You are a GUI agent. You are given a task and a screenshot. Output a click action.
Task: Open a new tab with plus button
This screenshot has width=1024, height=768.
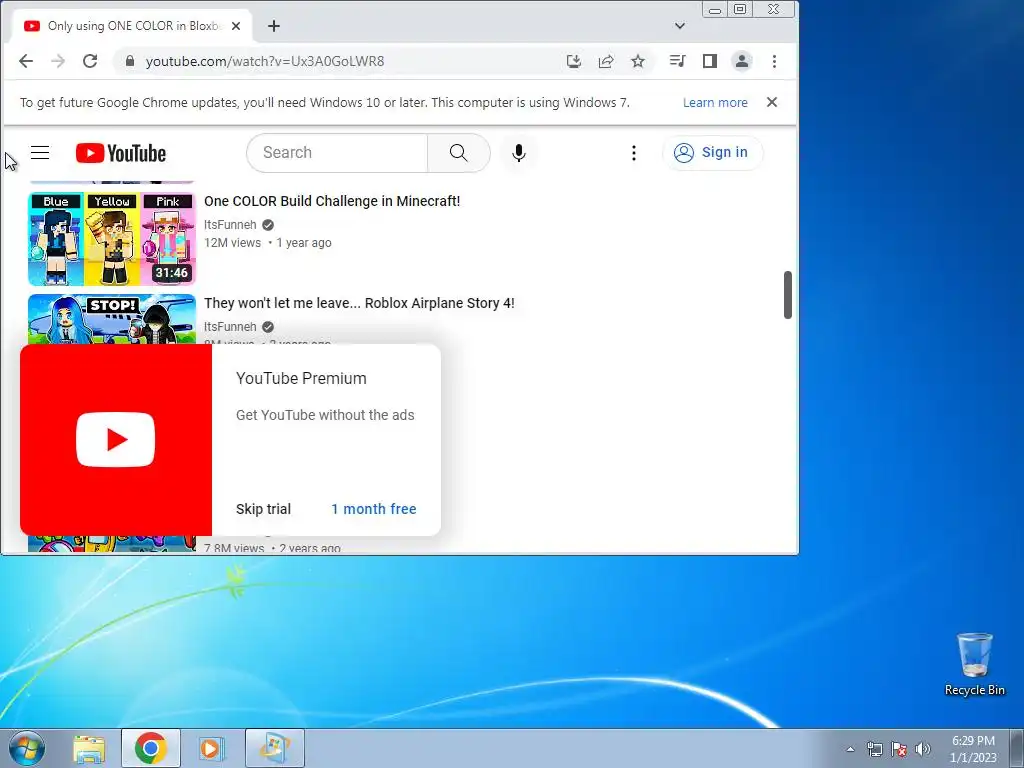point(274,26)
